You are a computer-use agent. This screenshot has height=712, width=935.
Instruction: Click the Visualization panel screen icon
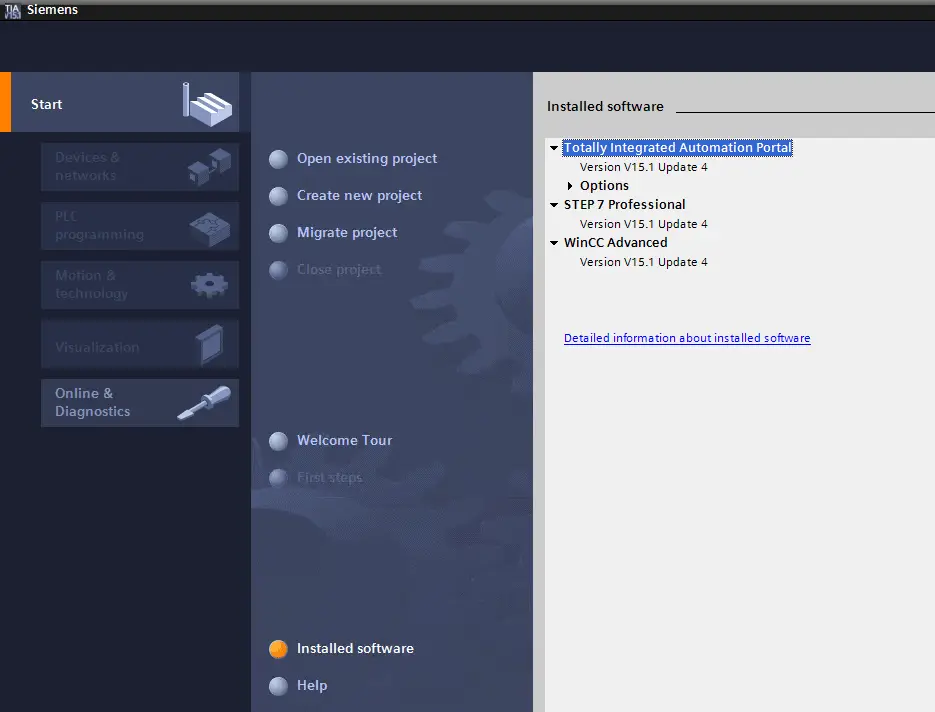pos(209,345)
